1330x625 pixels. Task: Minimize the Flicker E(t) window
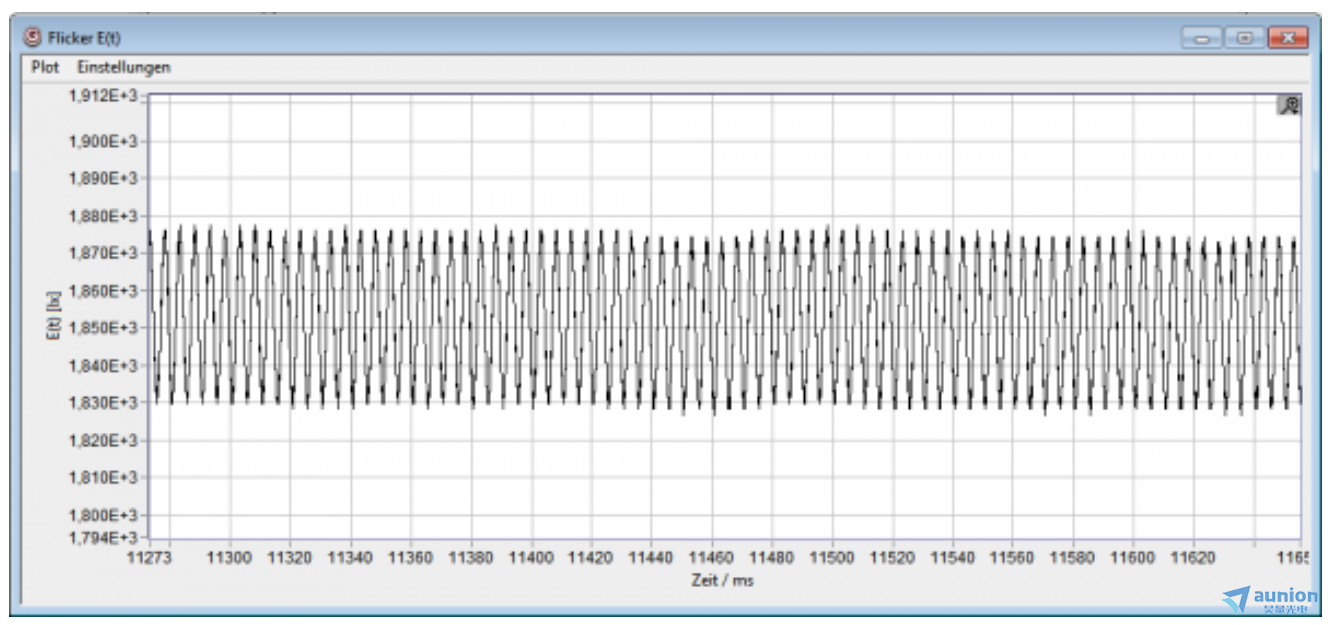(1201, 38)
